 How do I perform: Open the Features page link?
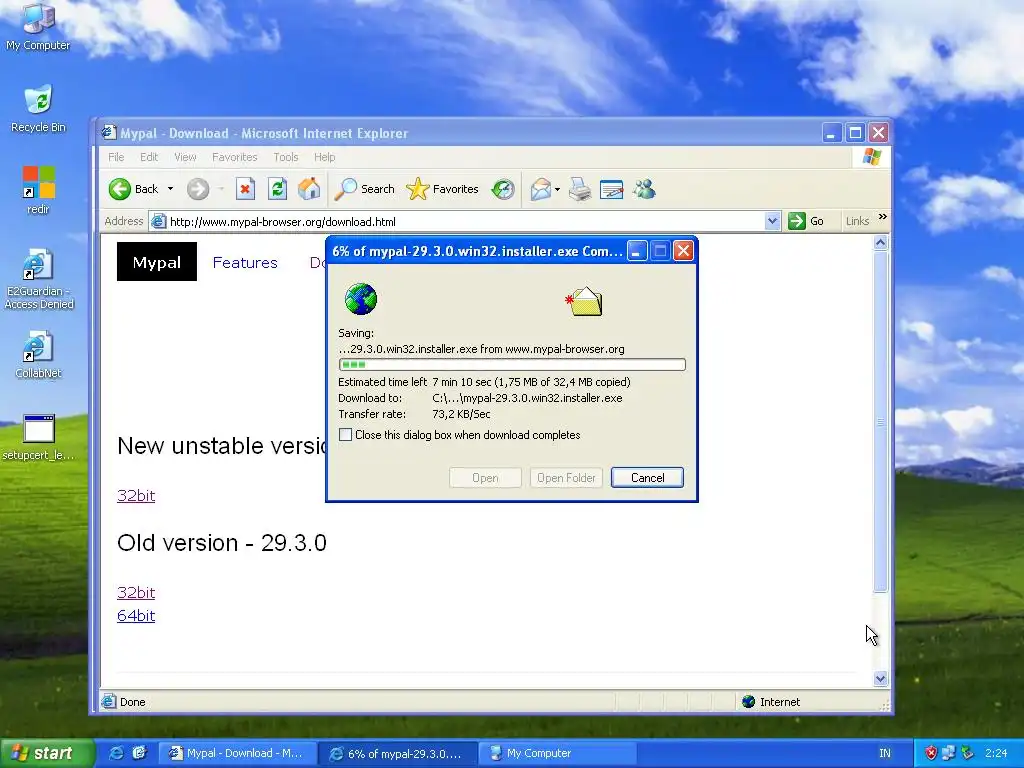[245, 263]
